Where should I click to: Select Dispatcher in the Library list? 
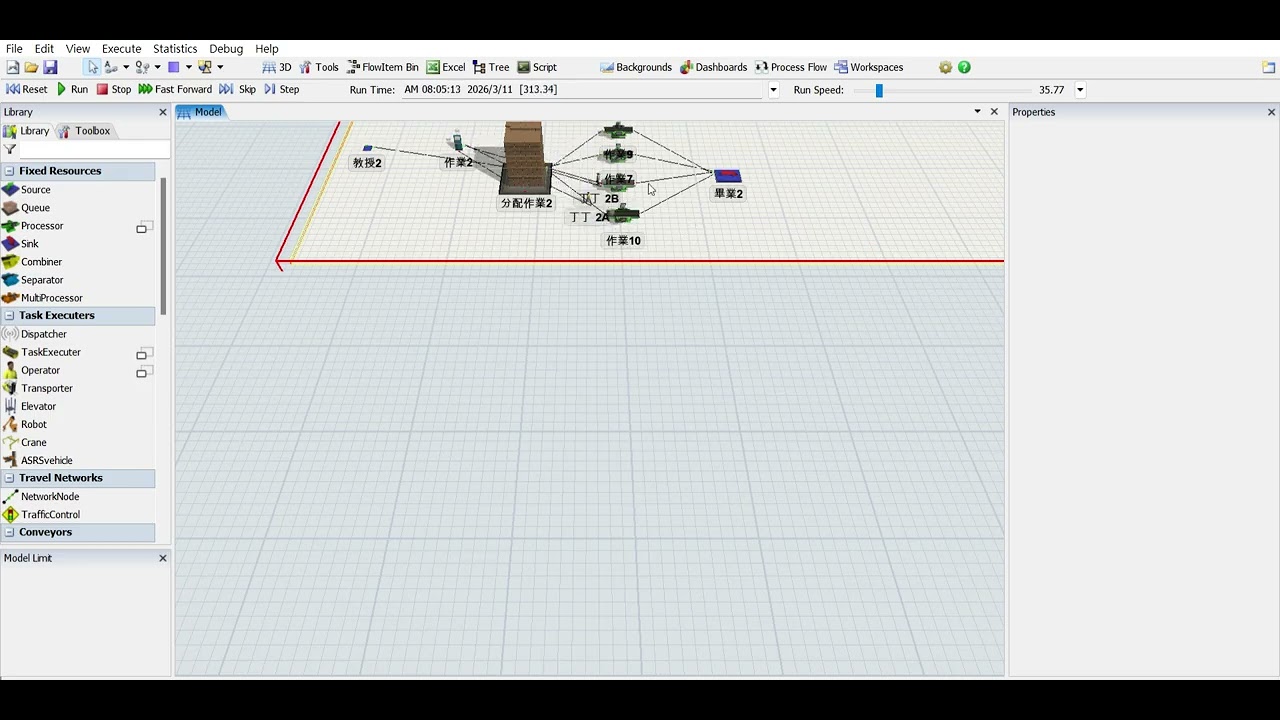tap(44, 334)
